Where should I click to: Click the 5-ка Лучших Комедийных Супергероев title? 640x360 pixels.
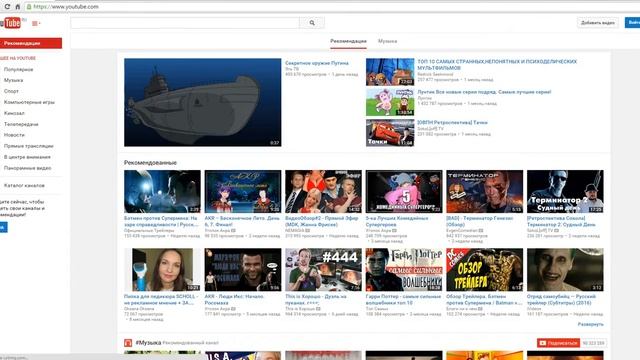click(x=397, y=222)
